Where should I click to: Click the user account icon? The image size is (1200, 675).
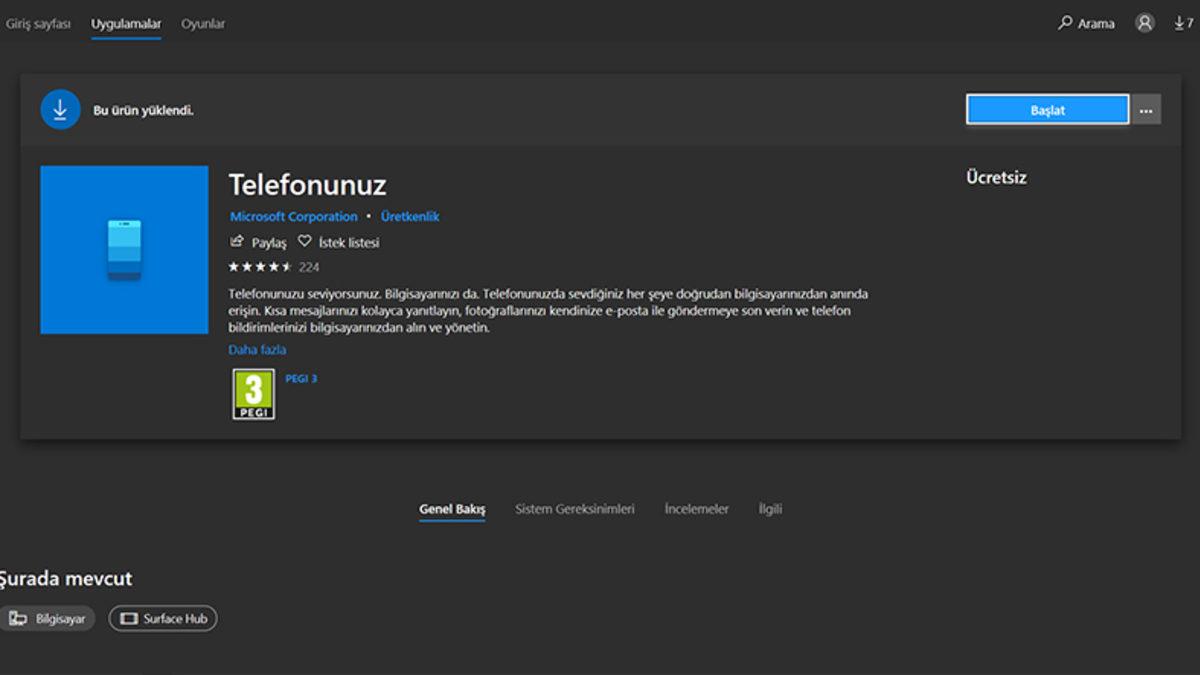1146,22
